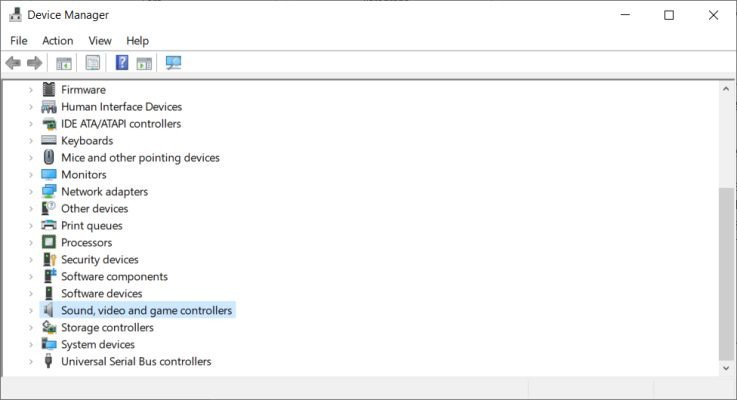
Task: Click the blue Help question-mark icon
Action: click(x=122, y=63)
